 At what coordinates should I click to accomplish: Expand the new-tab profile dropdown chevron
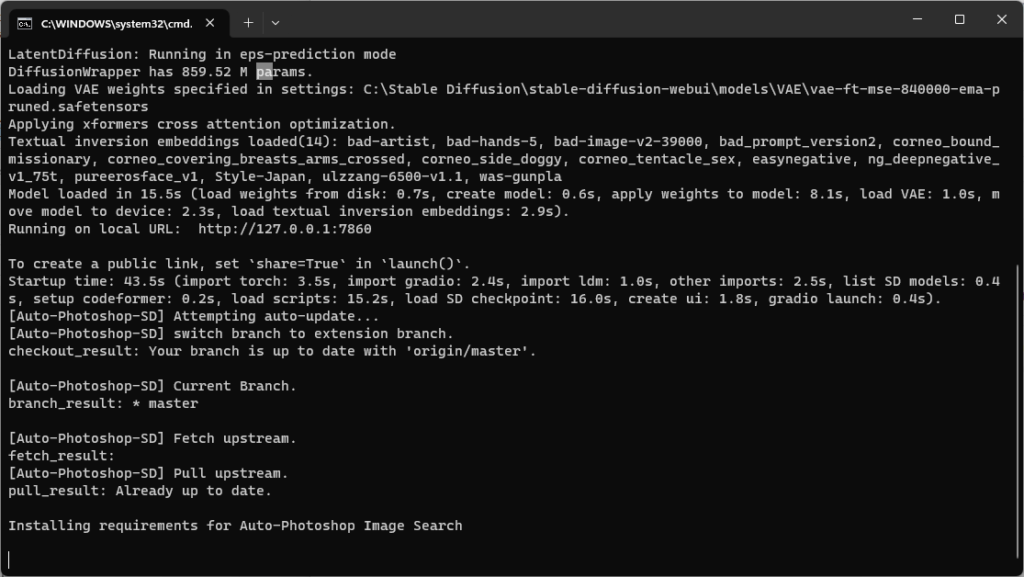(x=276, y=23)
